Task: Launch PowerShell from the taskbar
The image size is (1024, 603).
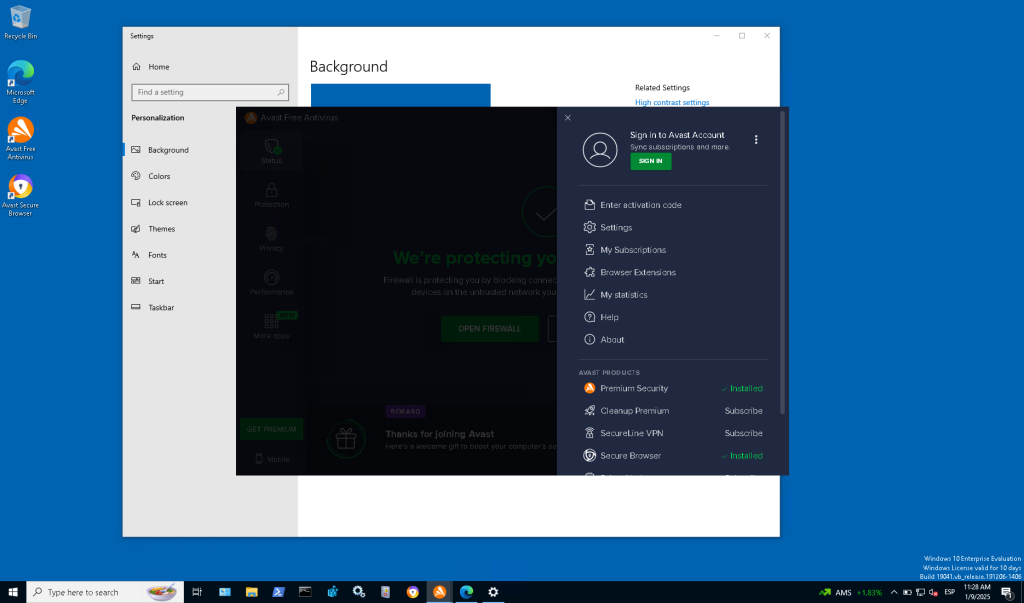Action: click(x=278, y=592)
